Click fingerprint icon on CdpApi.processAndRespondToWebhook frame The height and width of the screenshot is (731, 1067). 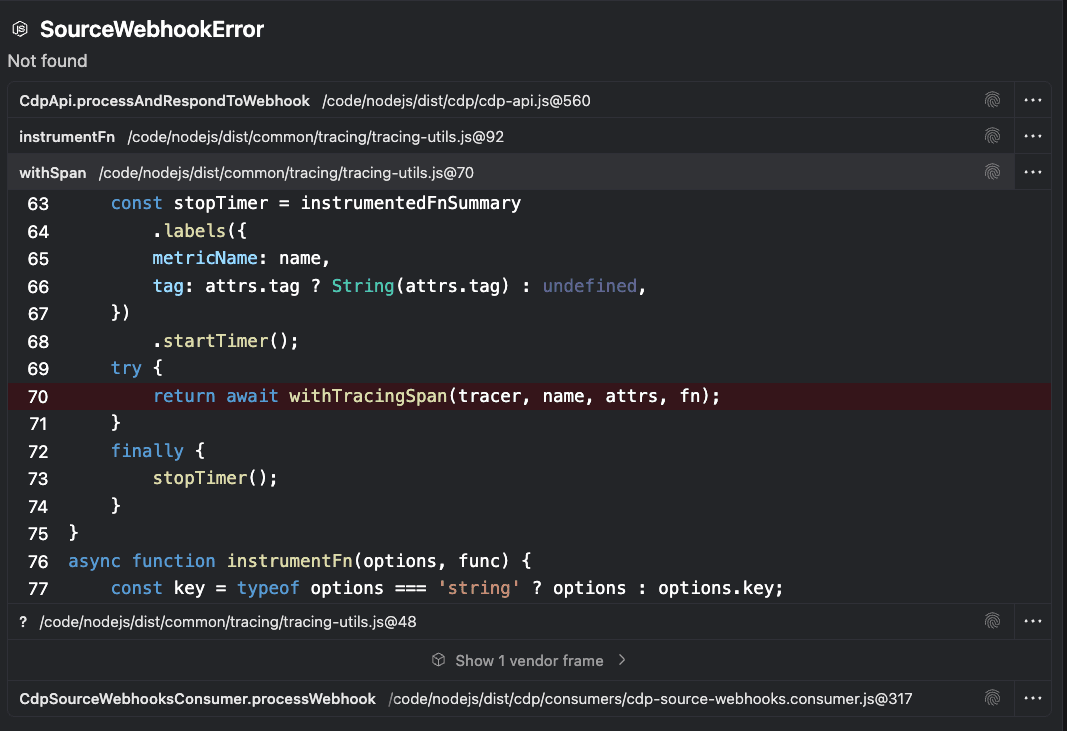pos(992,100)
